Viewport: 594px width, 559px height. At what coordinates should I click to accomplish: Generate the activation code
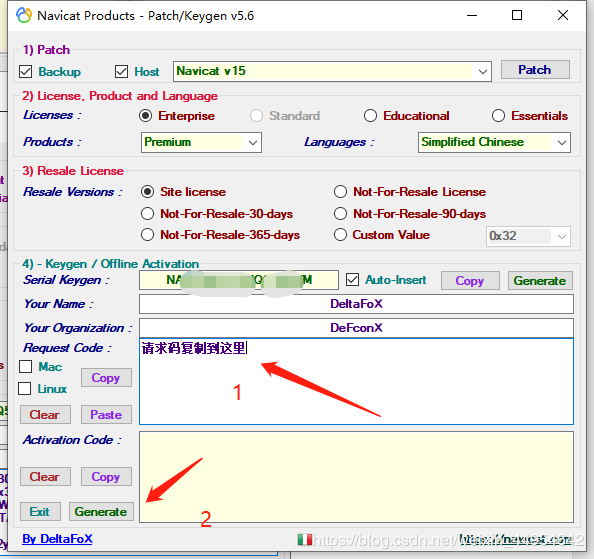[x=101, y=512]
